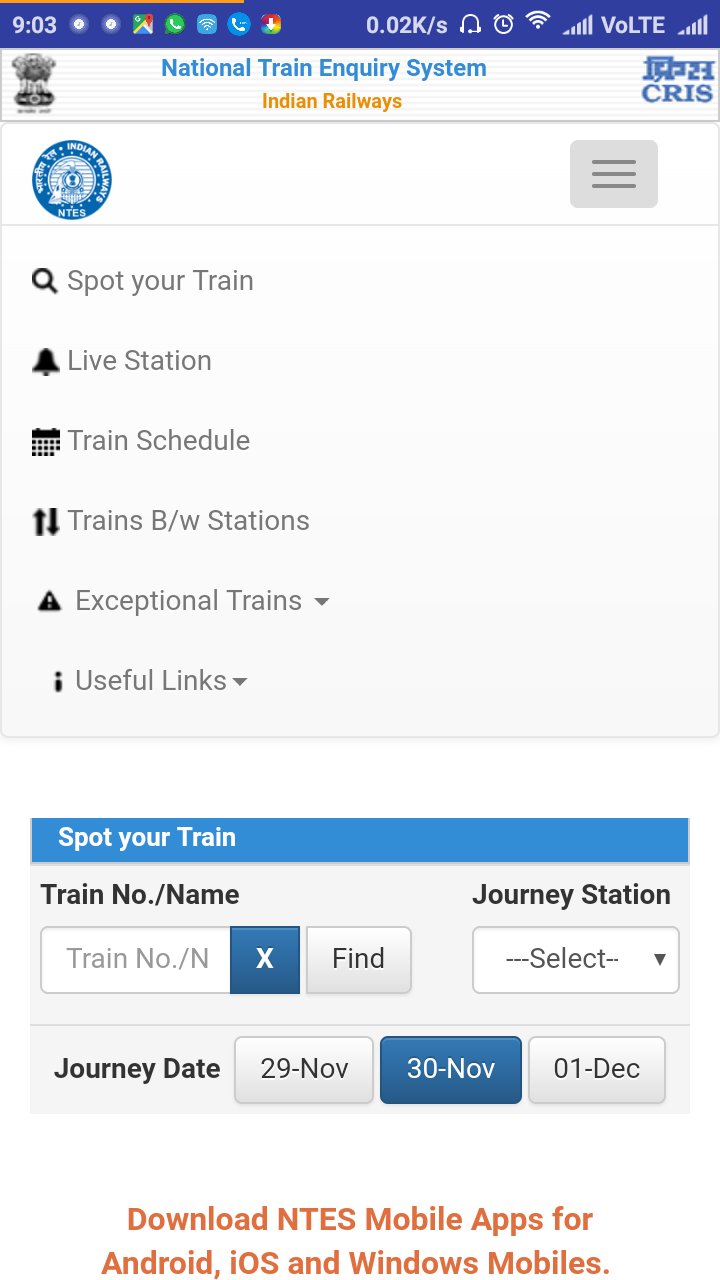Image resolution: width=720 pixels, height=1280 pixels.
Task: Clear train input with X button
Action: [265, 959]
